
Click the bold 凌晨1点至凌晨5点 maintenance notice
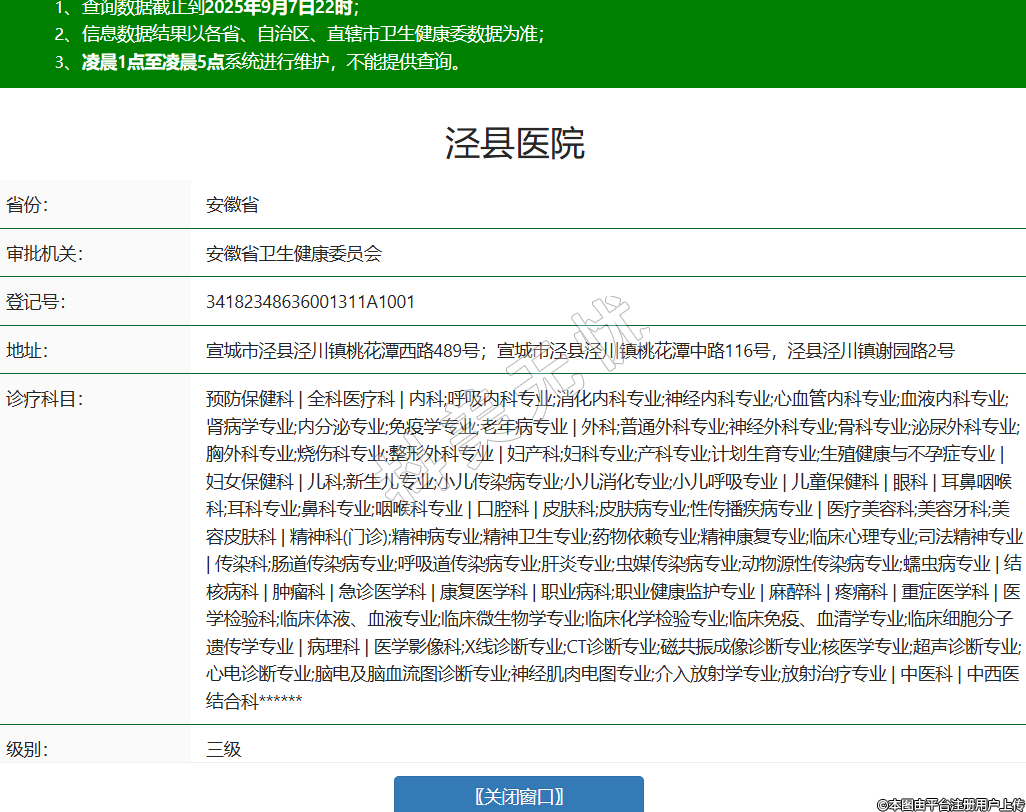[x=152, y=62]
